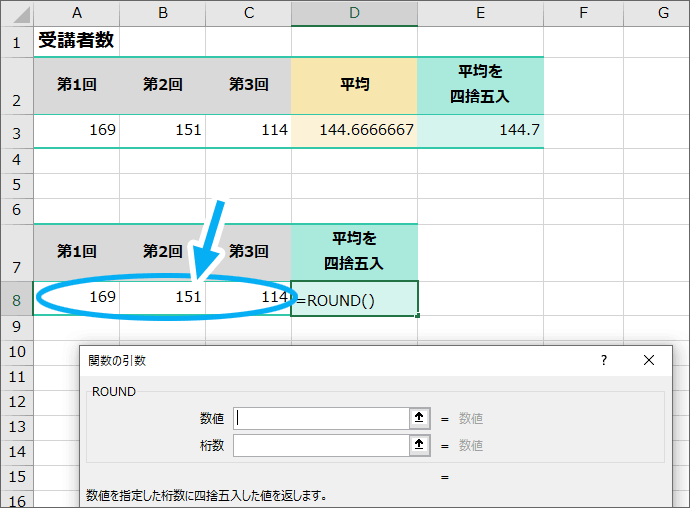Click the collapse-dialog icon beside the first 数値 input

[x=419, y=418]
